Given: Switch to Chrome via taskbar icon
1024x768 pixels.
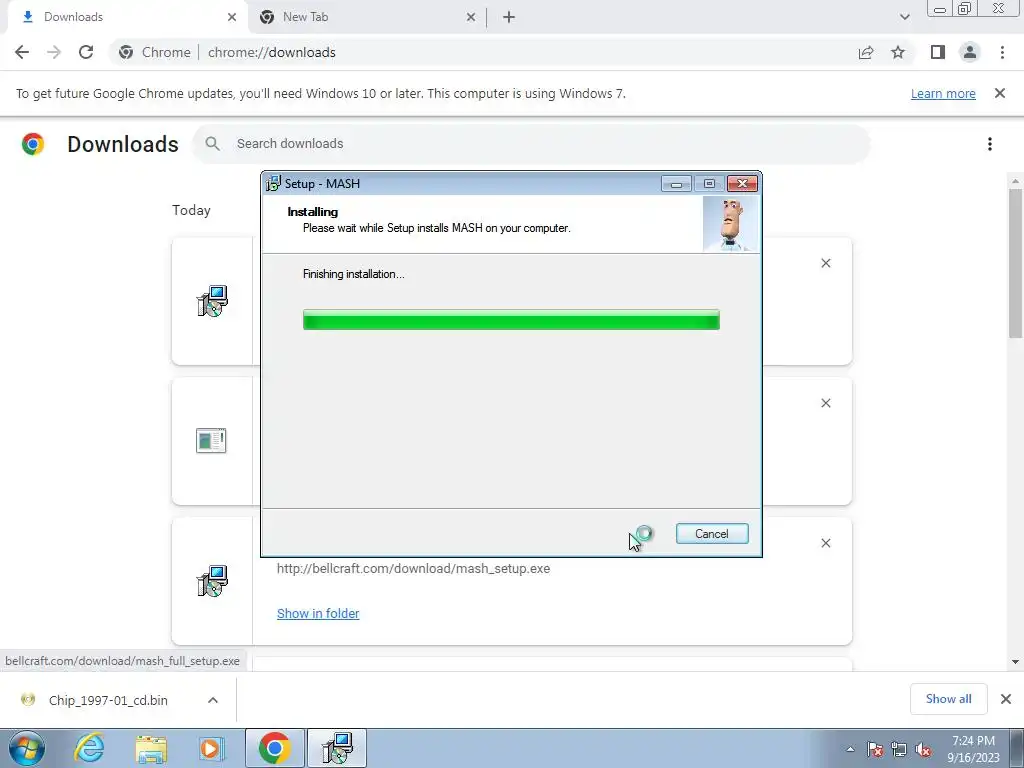Looking at the screenshot, I should [x=274, y=748].
